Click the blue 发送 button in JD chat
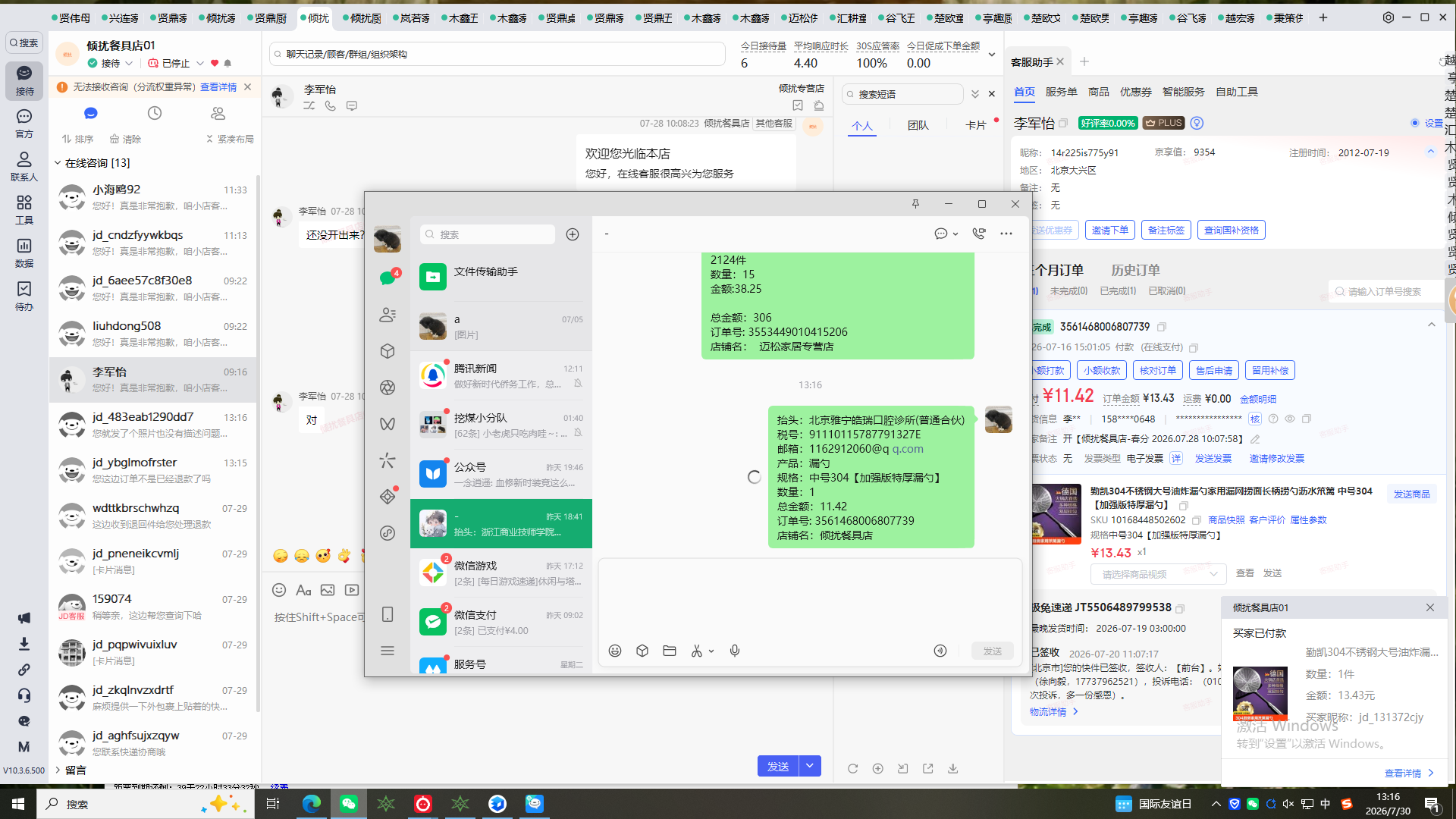 778,766
